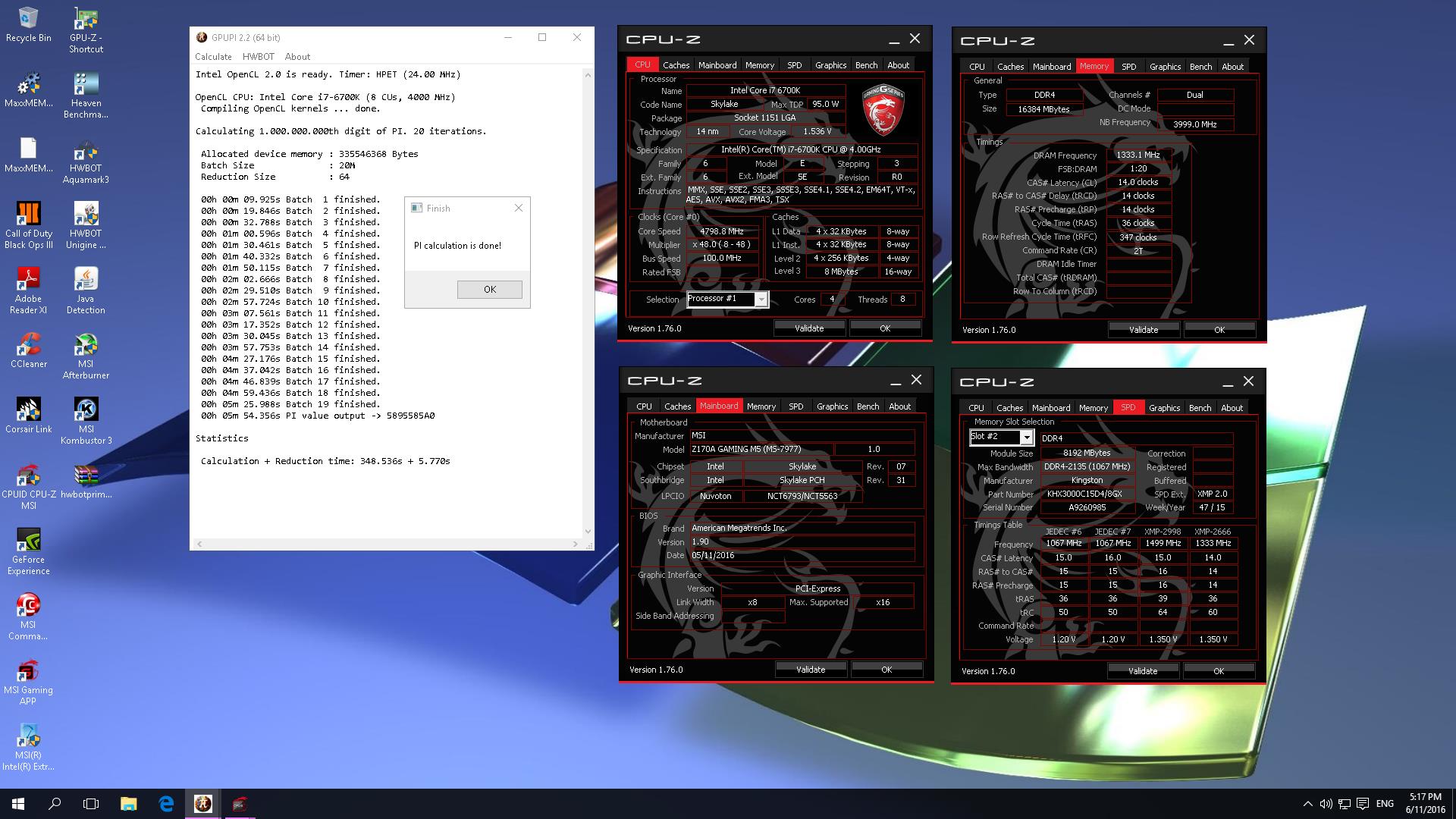
Task: Select Mainboard tab in CPU-Z SPD window
Action: pyautogui.click(x=1050, y=408)
